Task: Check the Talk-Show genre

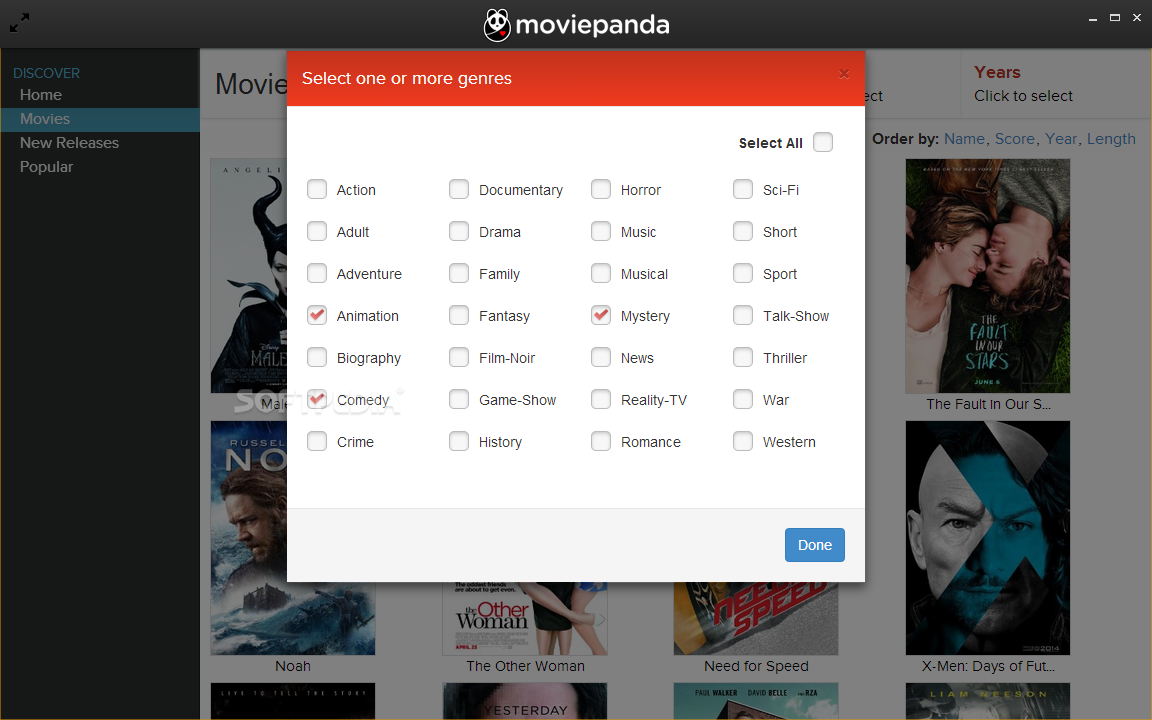Action: tap(743, 314)
